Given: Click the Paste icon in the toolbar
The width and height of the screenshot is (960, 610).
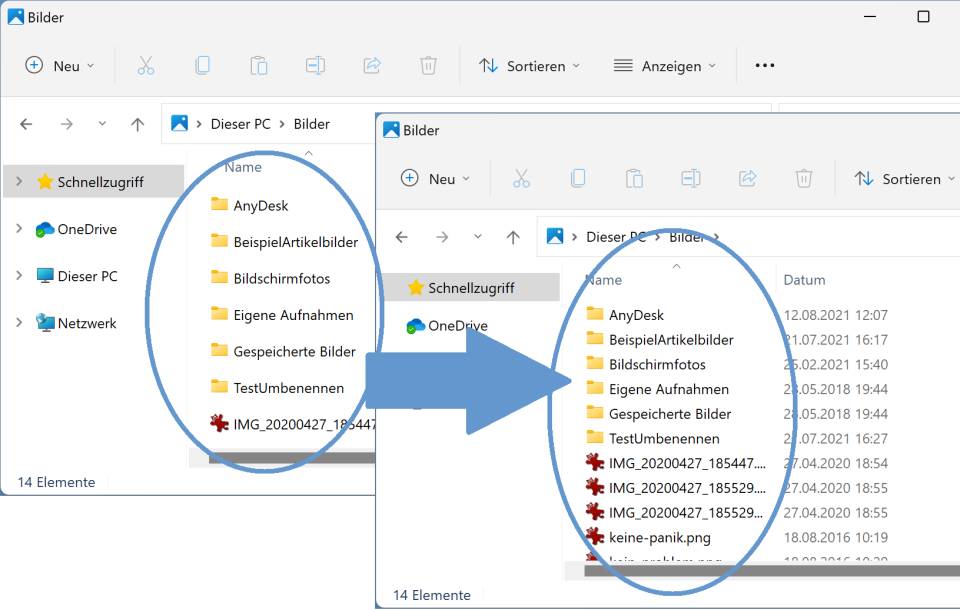Looking at the screenshot, I should [x=258, y=65].
